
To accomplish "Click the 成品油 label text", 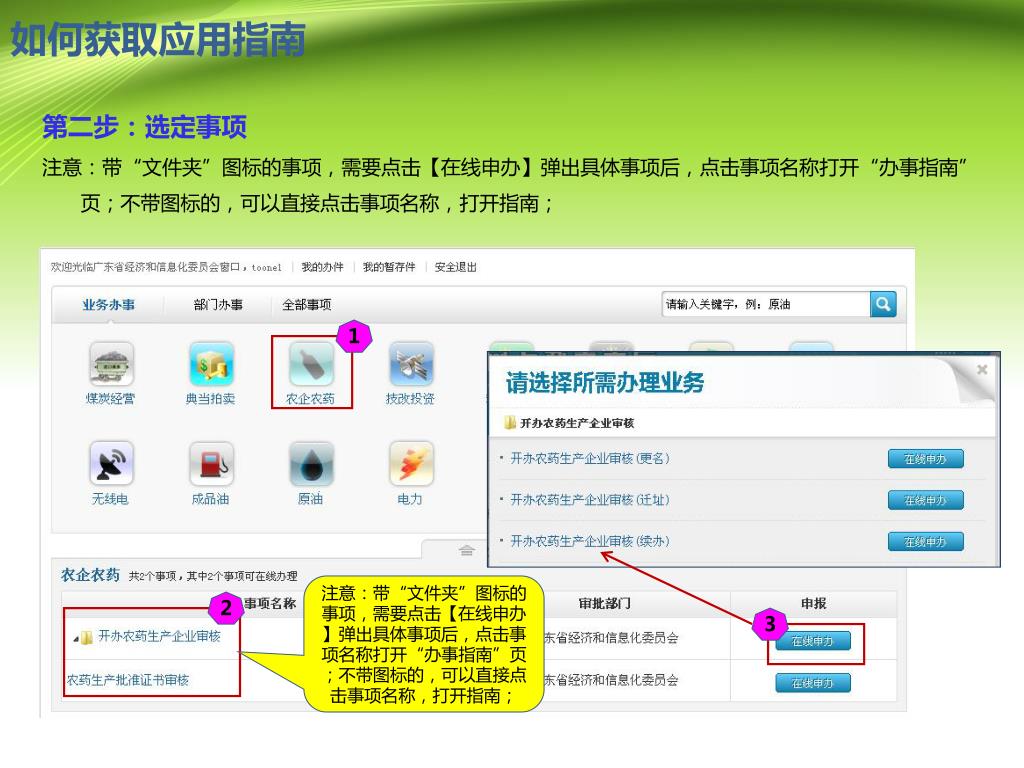I will coord(210,499).
